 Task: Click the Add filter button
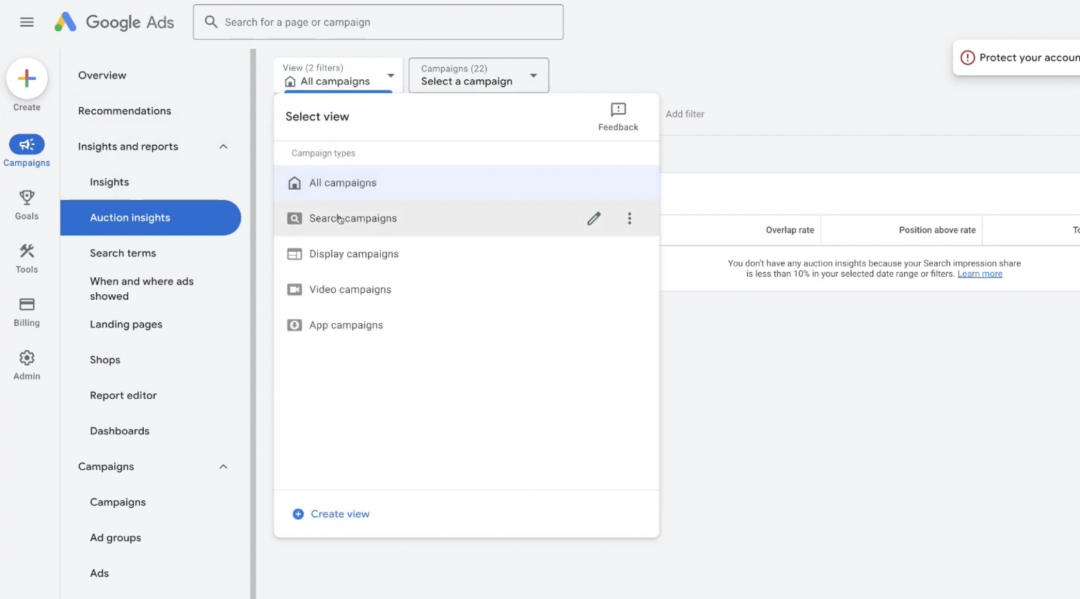coord(685,114)
